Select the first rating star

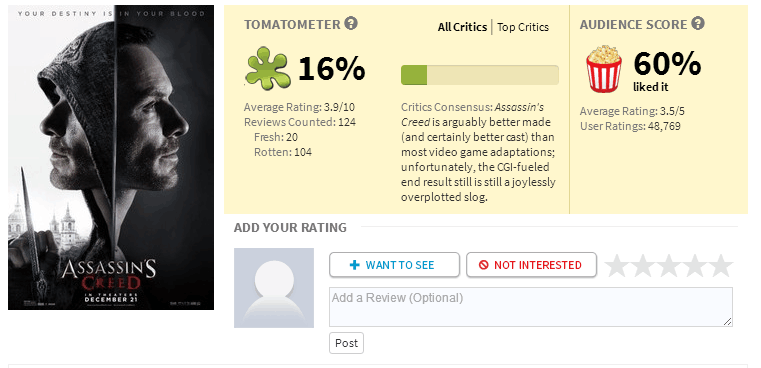(617, 266)
